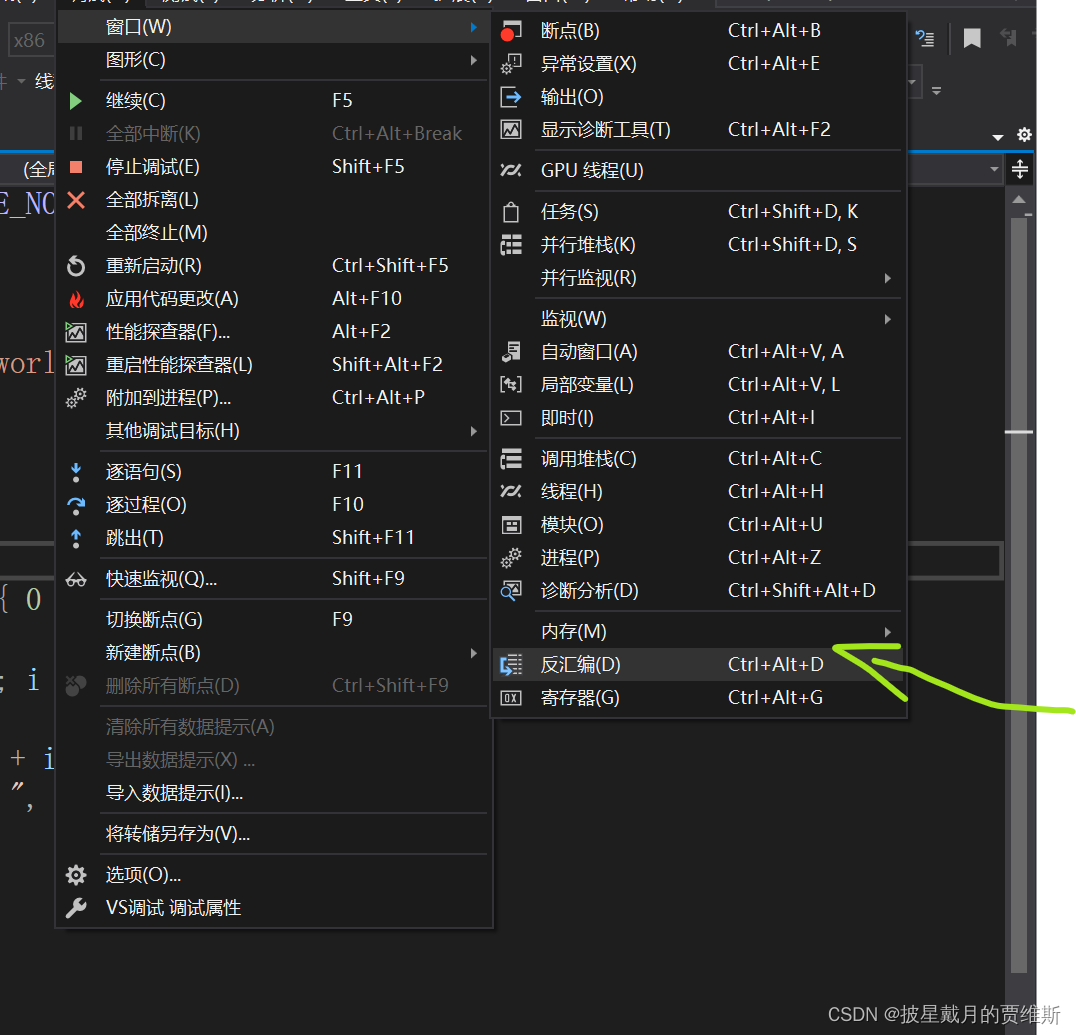The image size is (1076, 1035).
Task: Click the Disassembly icon
Action: [x=511, y=665]
